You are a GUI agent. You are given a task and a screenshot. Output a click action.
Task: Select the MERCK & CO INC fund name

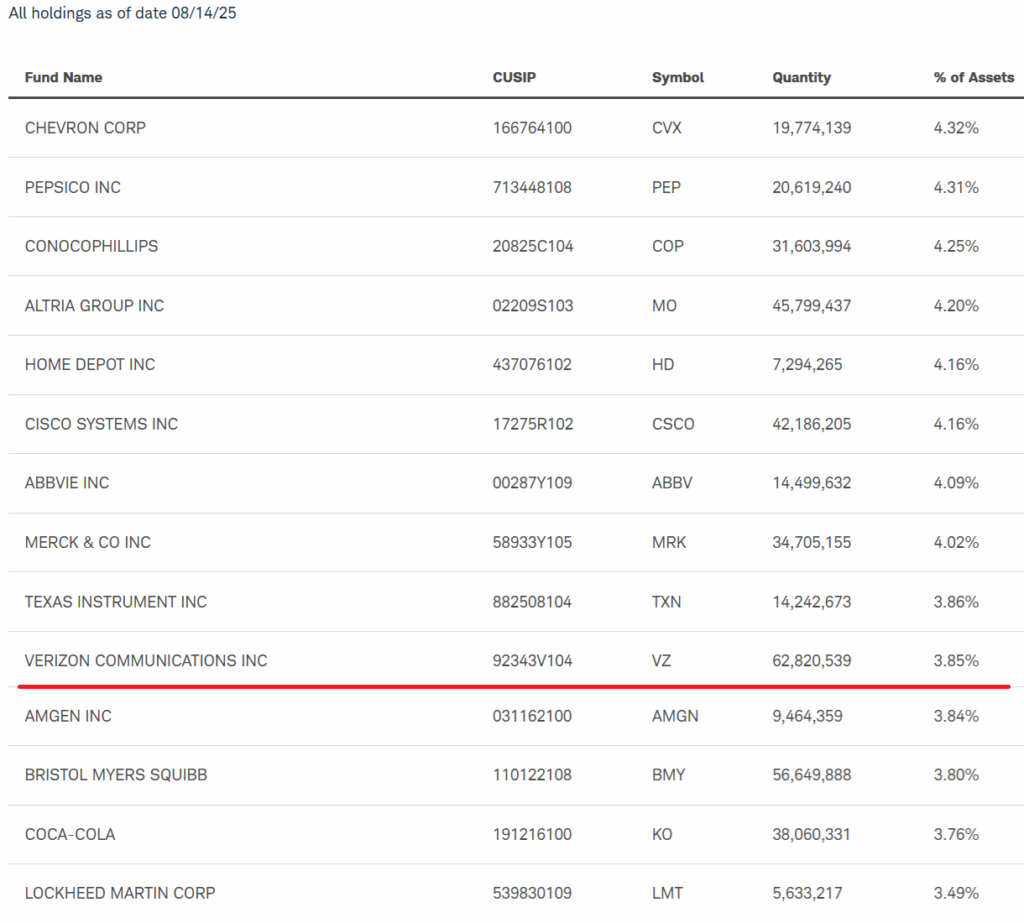(x=88, y=542)
